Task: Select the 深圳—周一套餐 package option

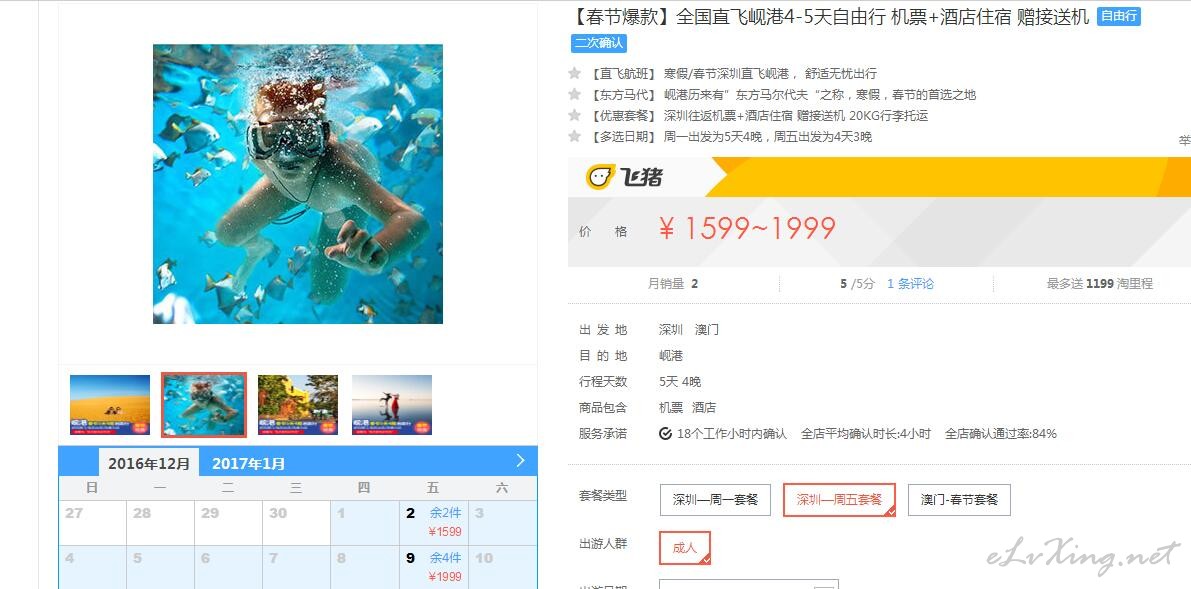Action: (x=716, y=500)
